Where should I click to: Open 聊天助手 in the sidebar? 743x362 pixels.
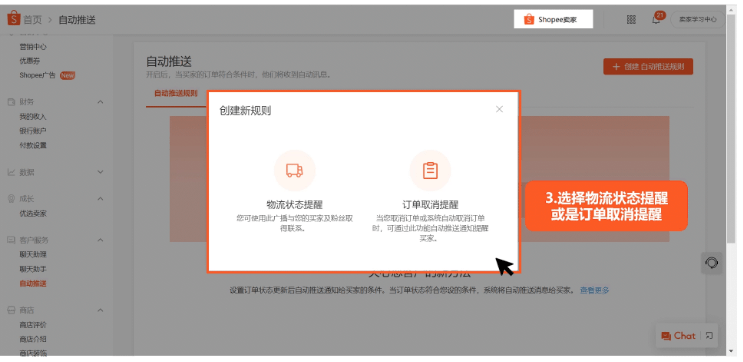click(x=33, y=269)
